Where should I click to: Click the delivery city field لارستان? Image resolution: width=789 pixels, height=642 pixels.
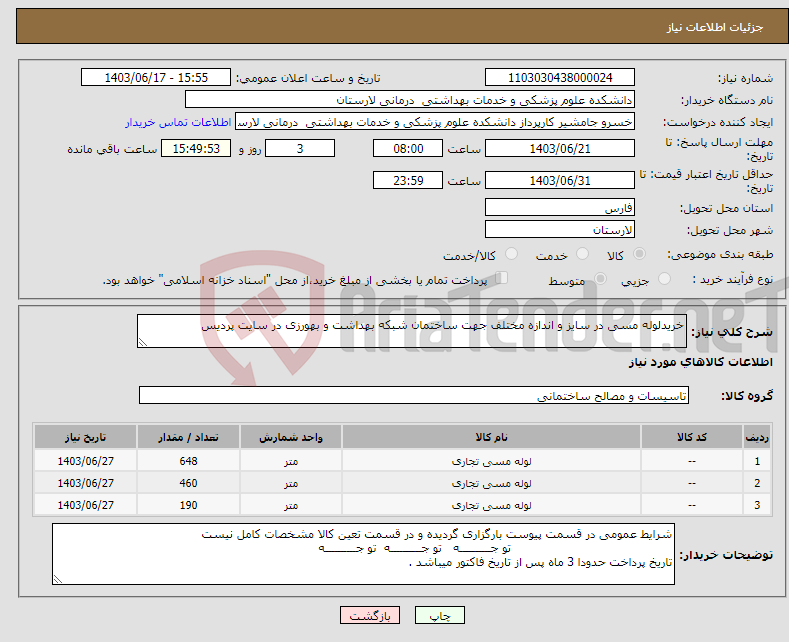pyautogui.click(x=560, y=229)
